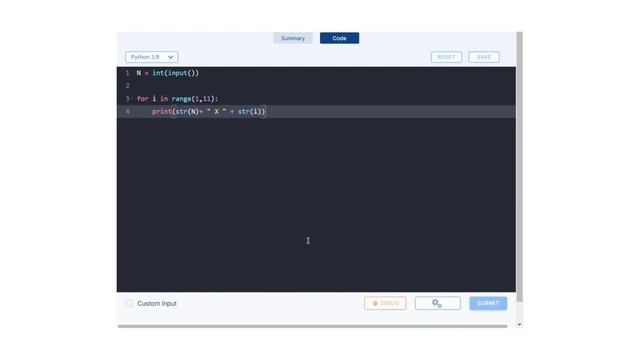The width and height of the screenshot is (640, 360).
Task: Click the DEBUG button
Action: coord(385,303)
